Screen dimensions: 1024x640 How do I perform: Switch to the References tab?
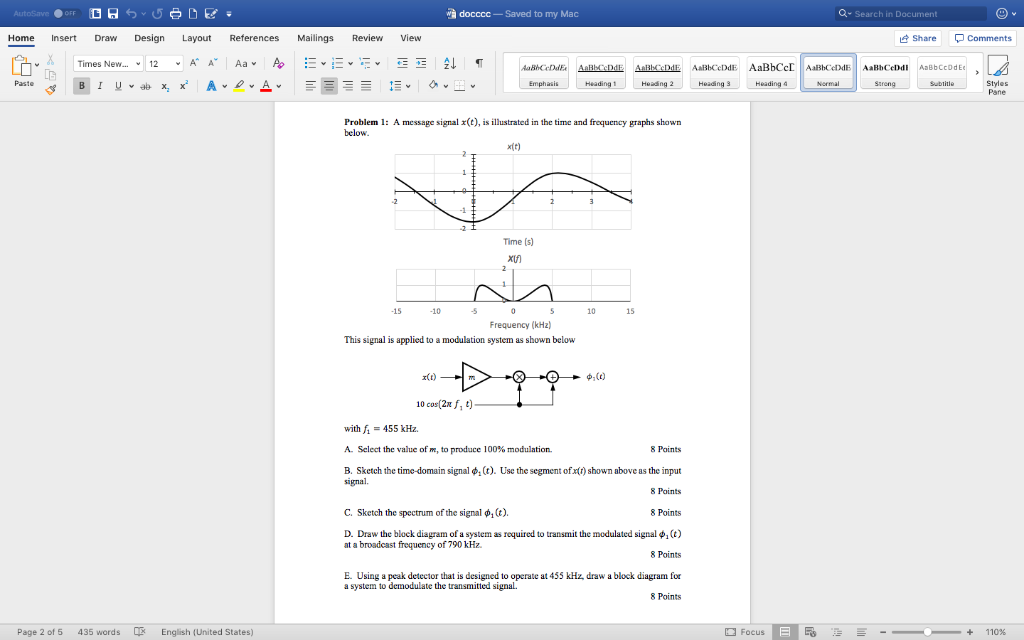(x=254, y=38)
